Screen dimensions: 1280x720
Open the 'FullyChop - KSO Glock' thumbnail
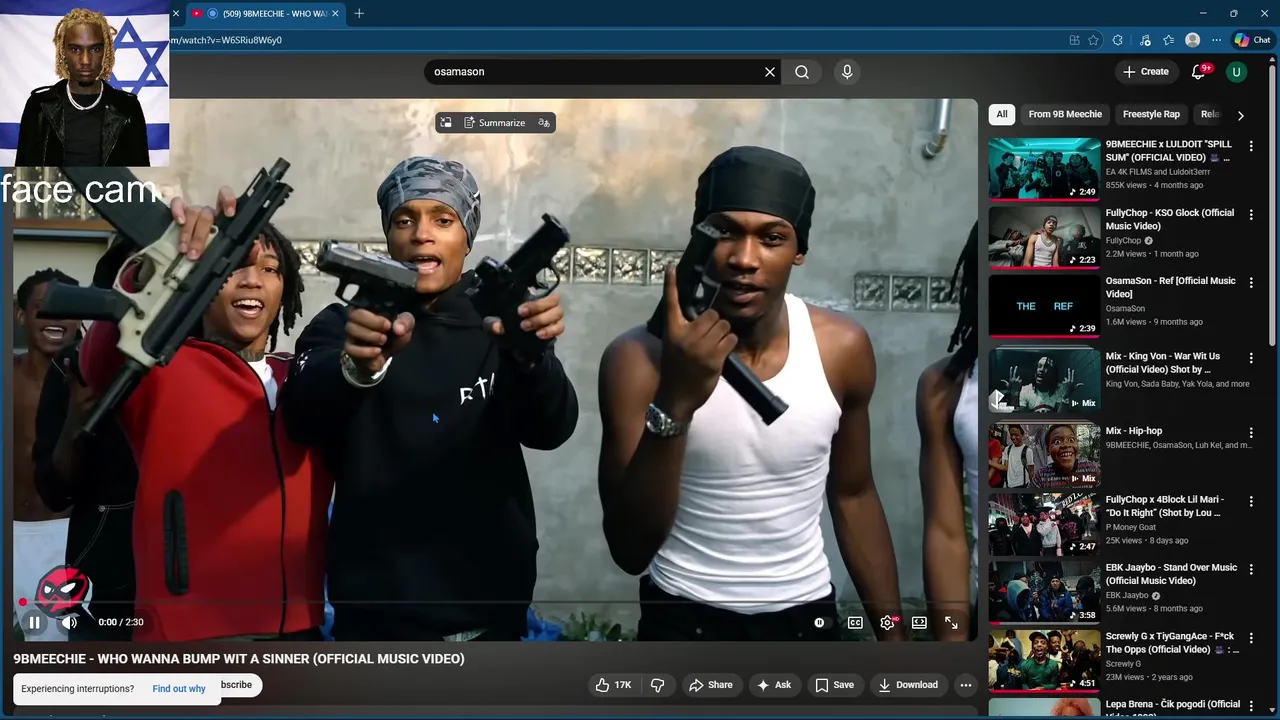[1044, 237]
